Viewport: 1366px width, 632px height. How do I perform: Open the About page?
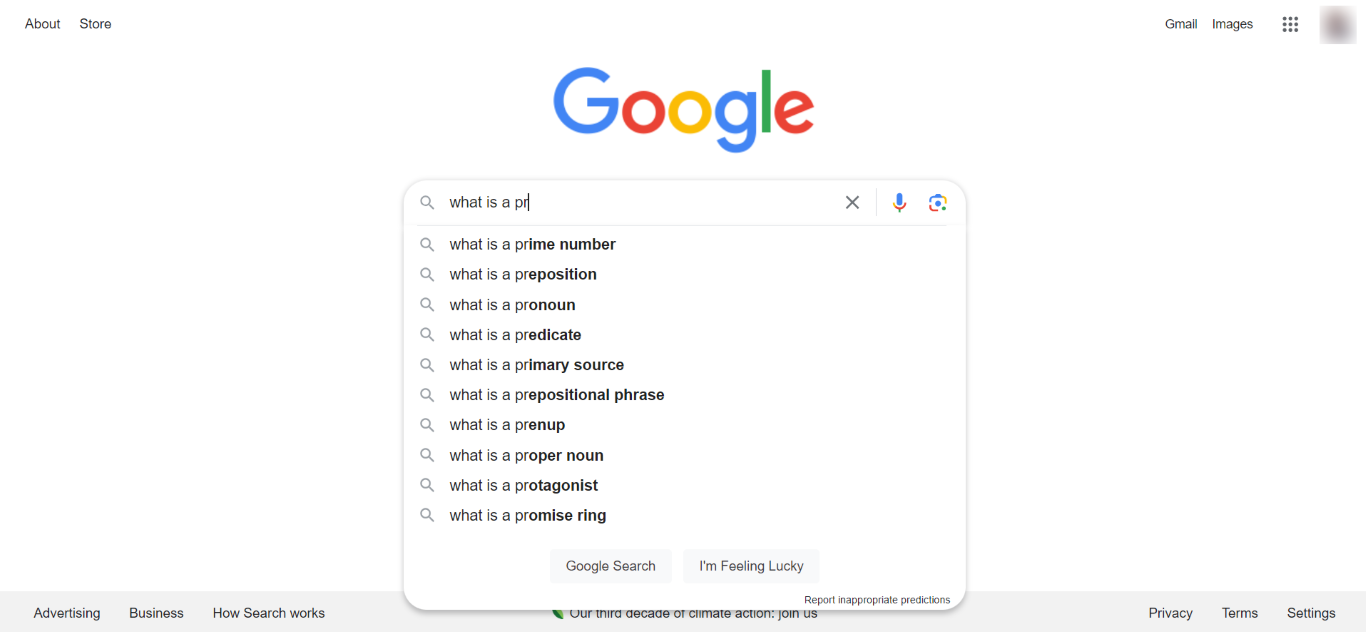[42, 23]
